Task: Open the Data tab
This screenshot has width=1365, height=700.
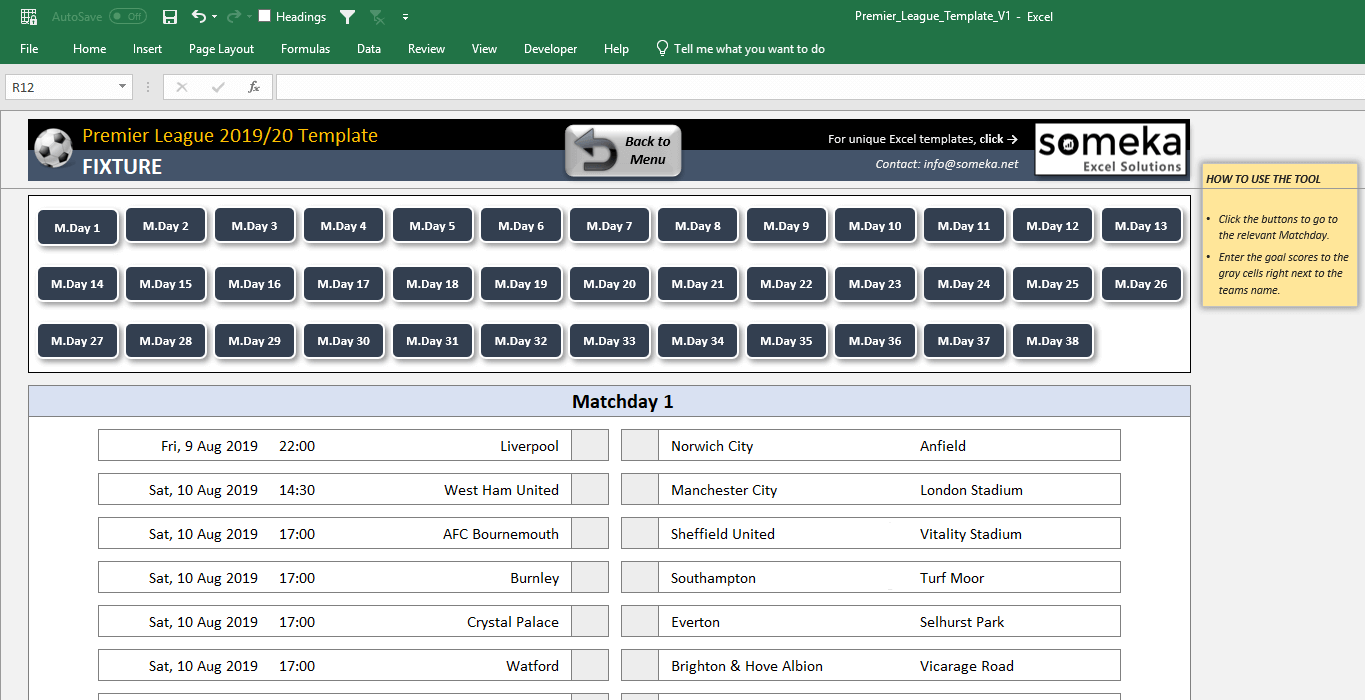Action: (369, 49)
